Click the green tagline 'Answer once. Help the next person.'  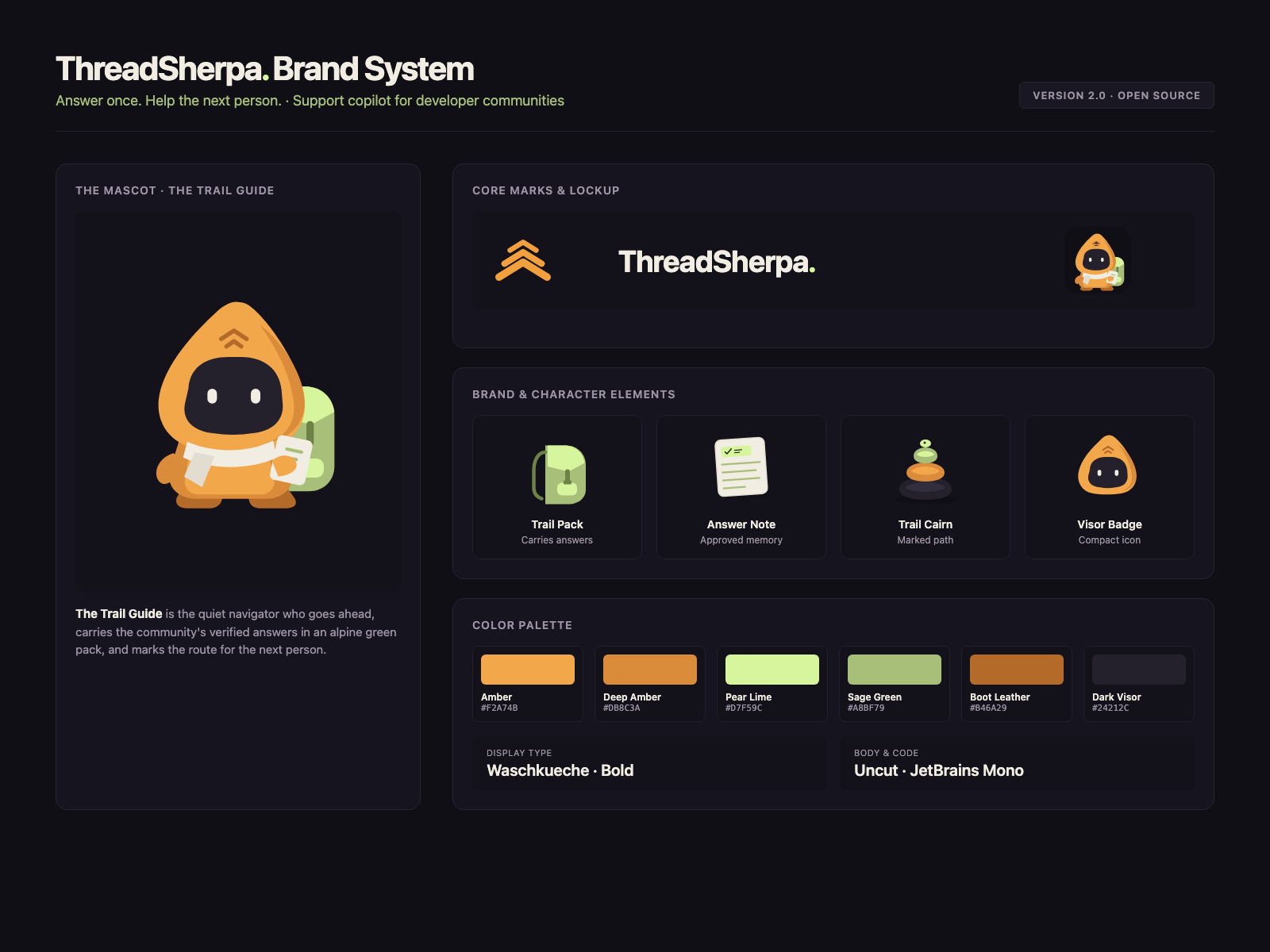click(x=168, y=101)
